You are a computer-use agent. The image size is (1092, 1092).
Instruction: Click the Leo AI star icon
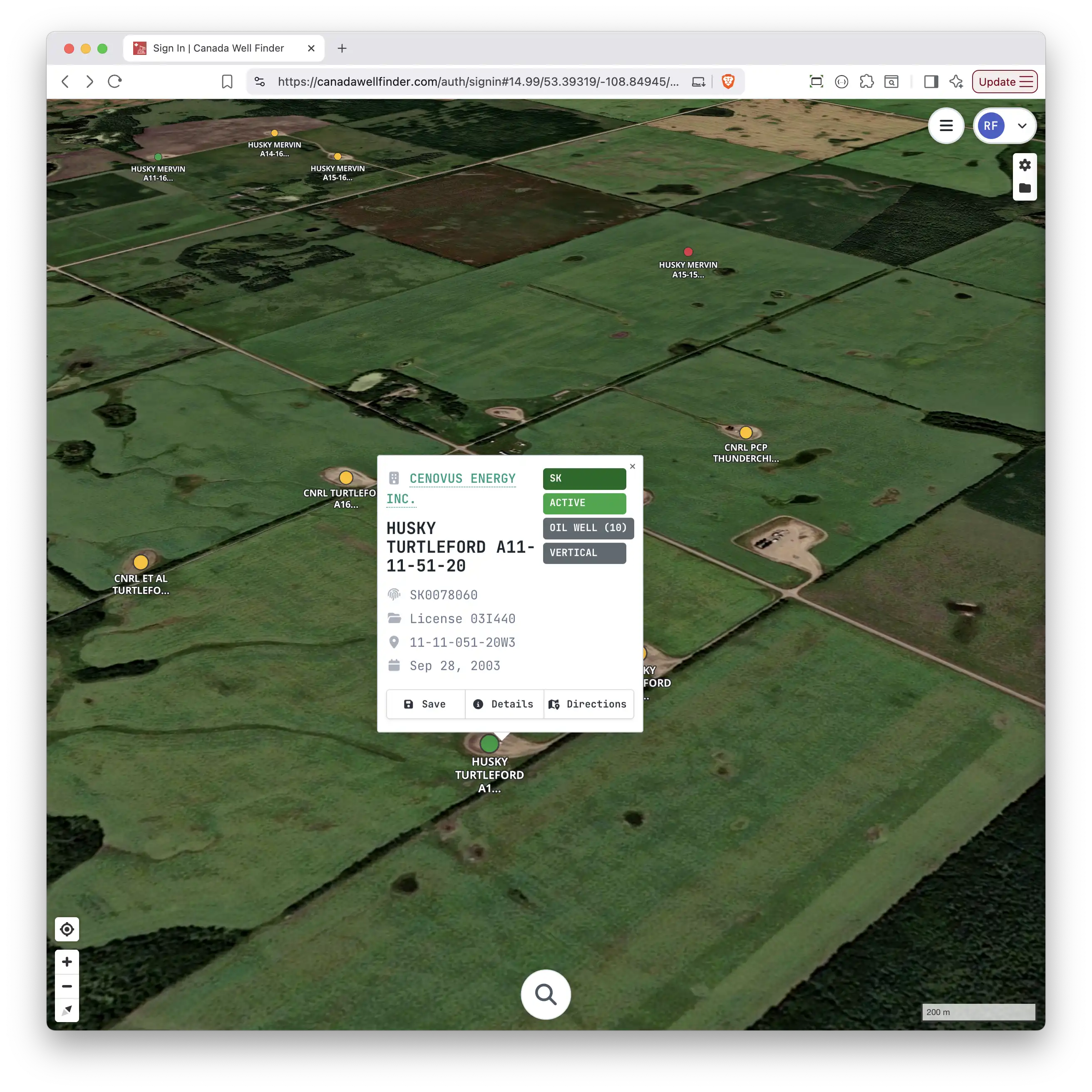[x=956, y=82]
